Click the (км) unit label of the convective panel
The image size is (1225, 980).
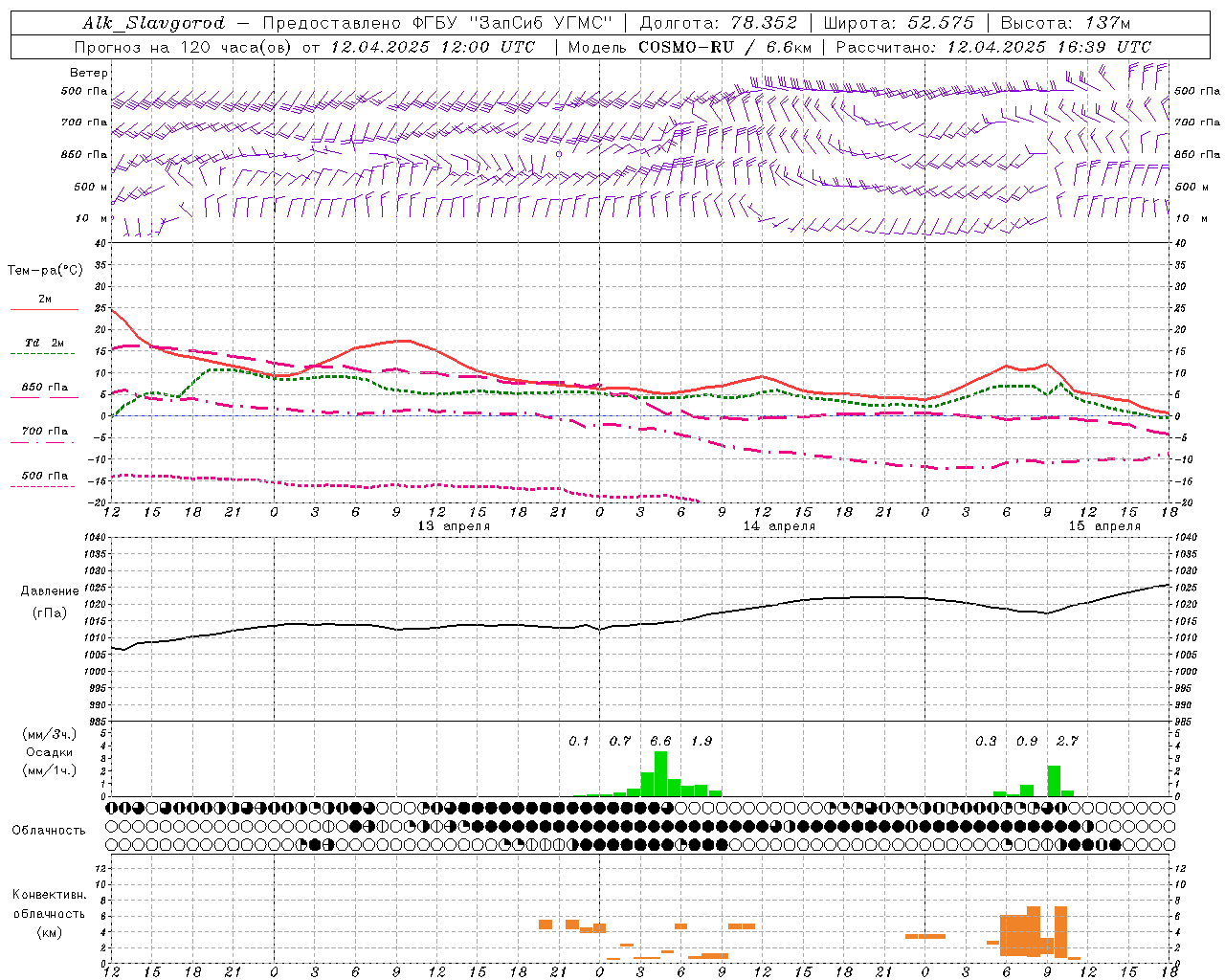click(50, 932)
